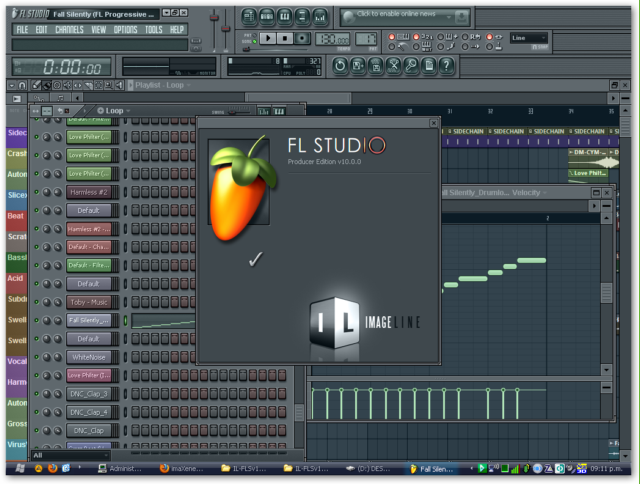Expand hidden system tray icons arrow
The width and height of the screenshot is (640, 484).
(x=471, y=468)
